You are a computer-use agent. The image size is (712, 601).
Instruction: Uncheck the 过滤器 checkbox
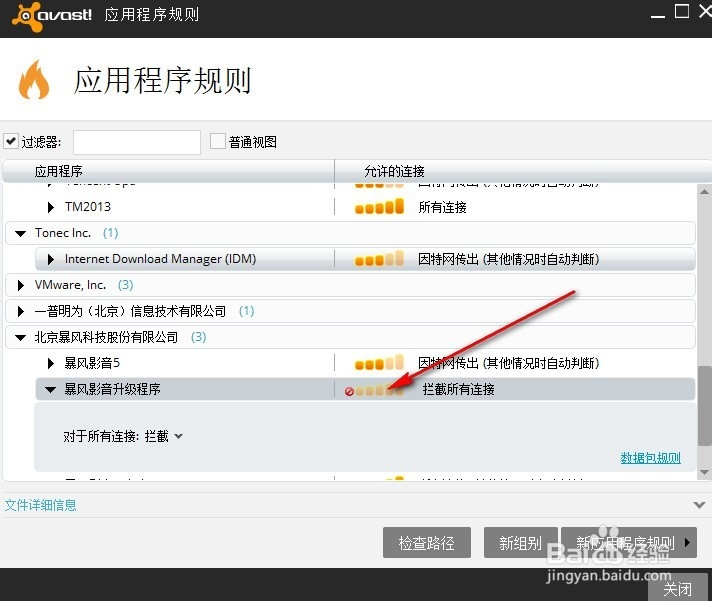11,141
